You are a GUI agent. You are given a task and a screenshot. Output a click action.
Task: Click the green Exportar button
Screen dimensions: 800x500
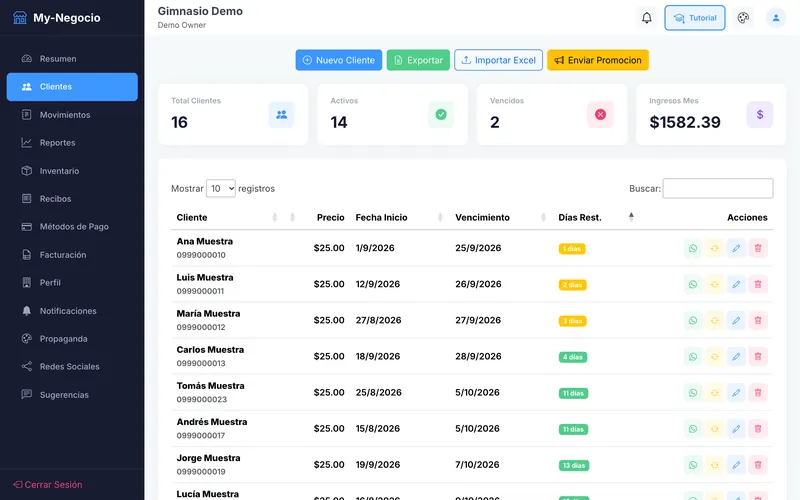pos(418,60)
